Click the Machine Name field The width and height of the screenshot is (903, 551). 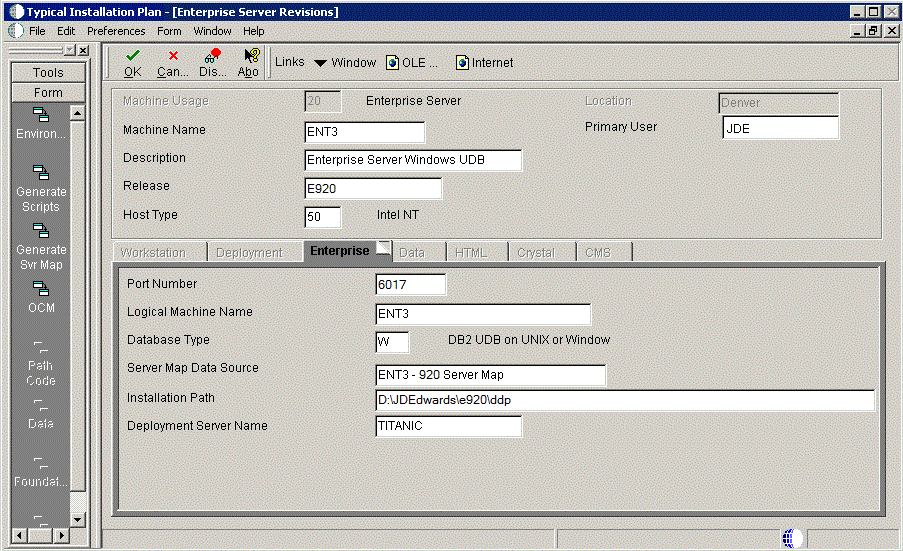pos(365,132)
